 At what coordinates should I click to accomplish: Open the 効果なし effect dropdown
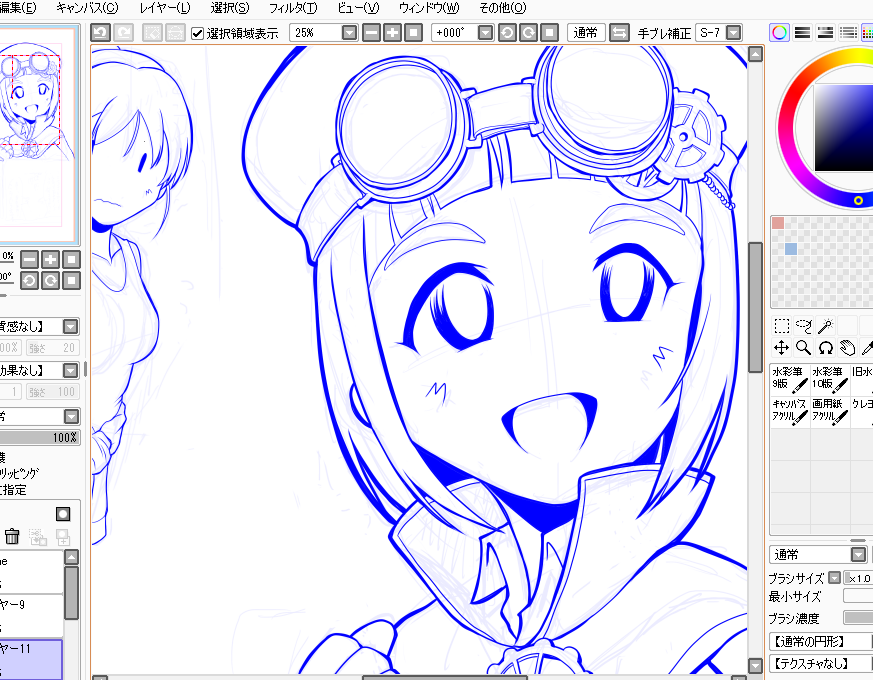(70, 370)
